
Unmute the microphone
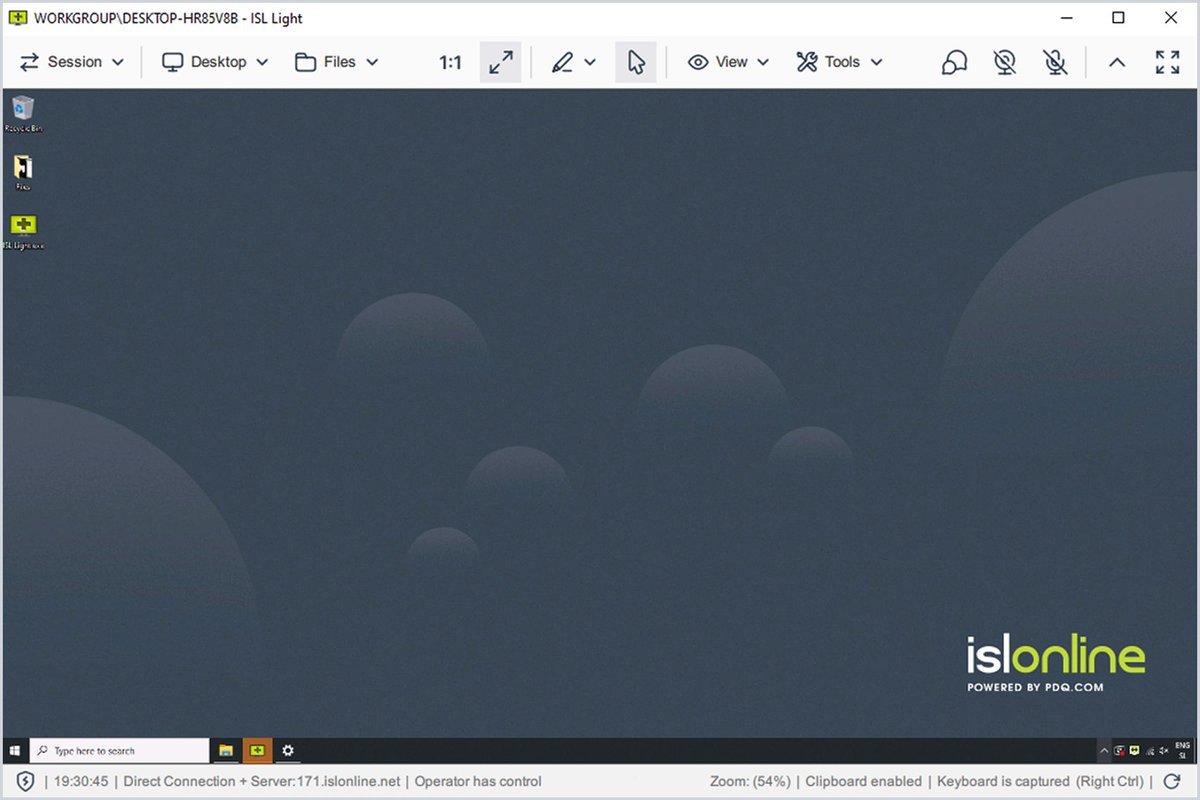1056,62
